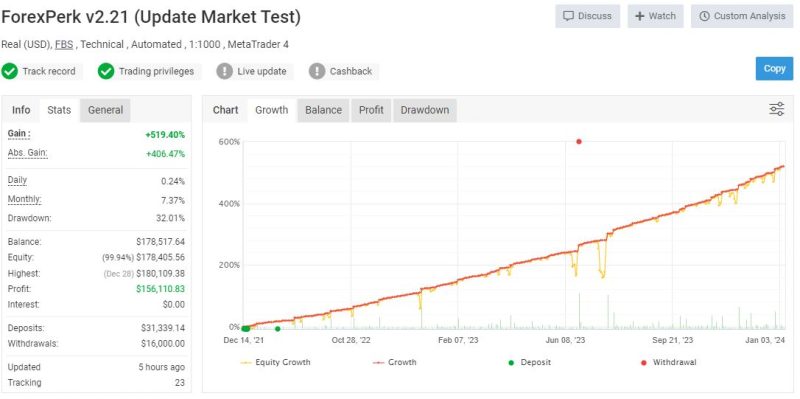Select the General tab in Info panel
Screen dimensions: 800x399
coord(105,110)
